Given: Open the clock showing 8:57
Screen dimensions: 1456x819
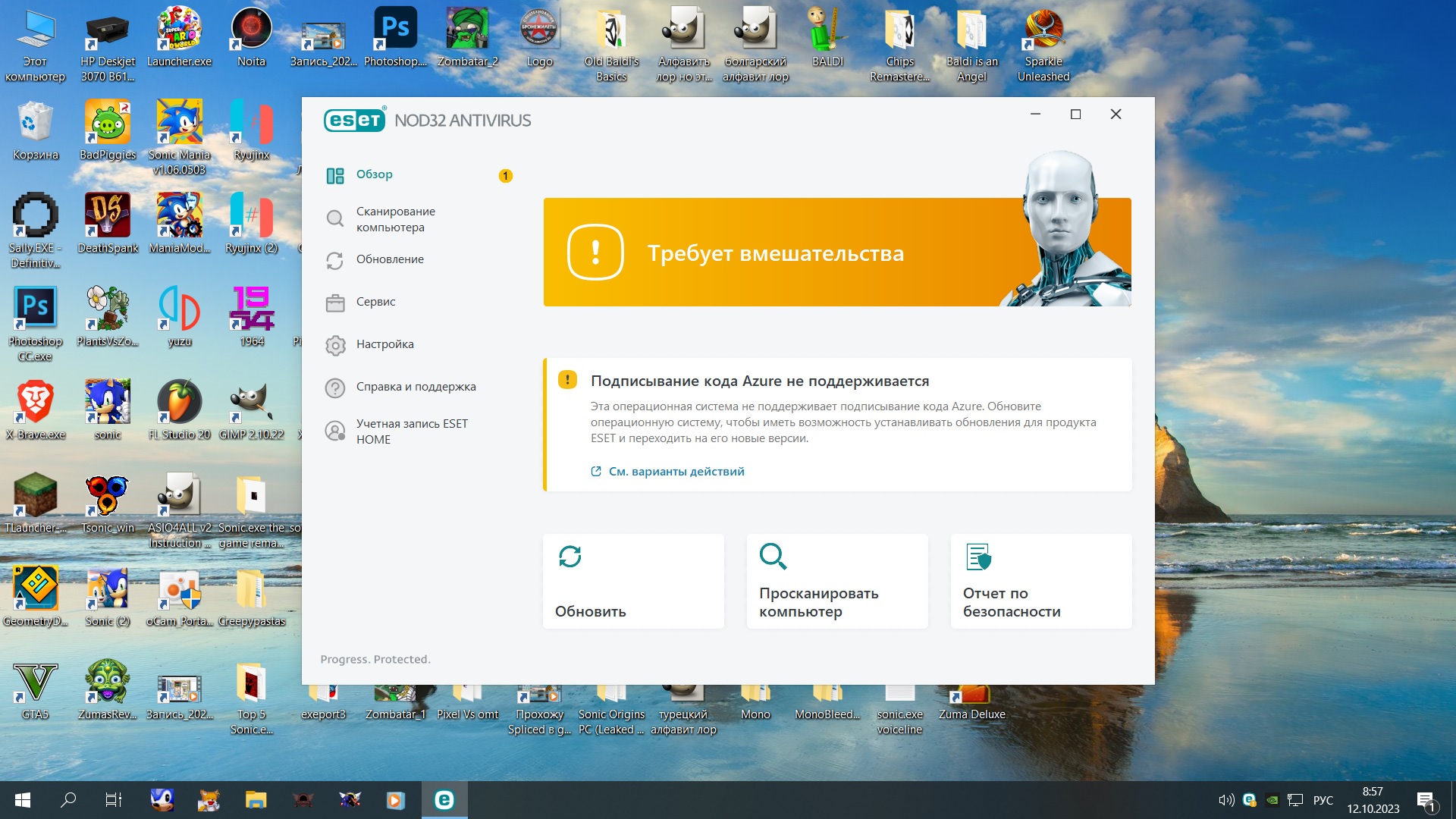Looking at the screenshot, I should click(1373, 800).
